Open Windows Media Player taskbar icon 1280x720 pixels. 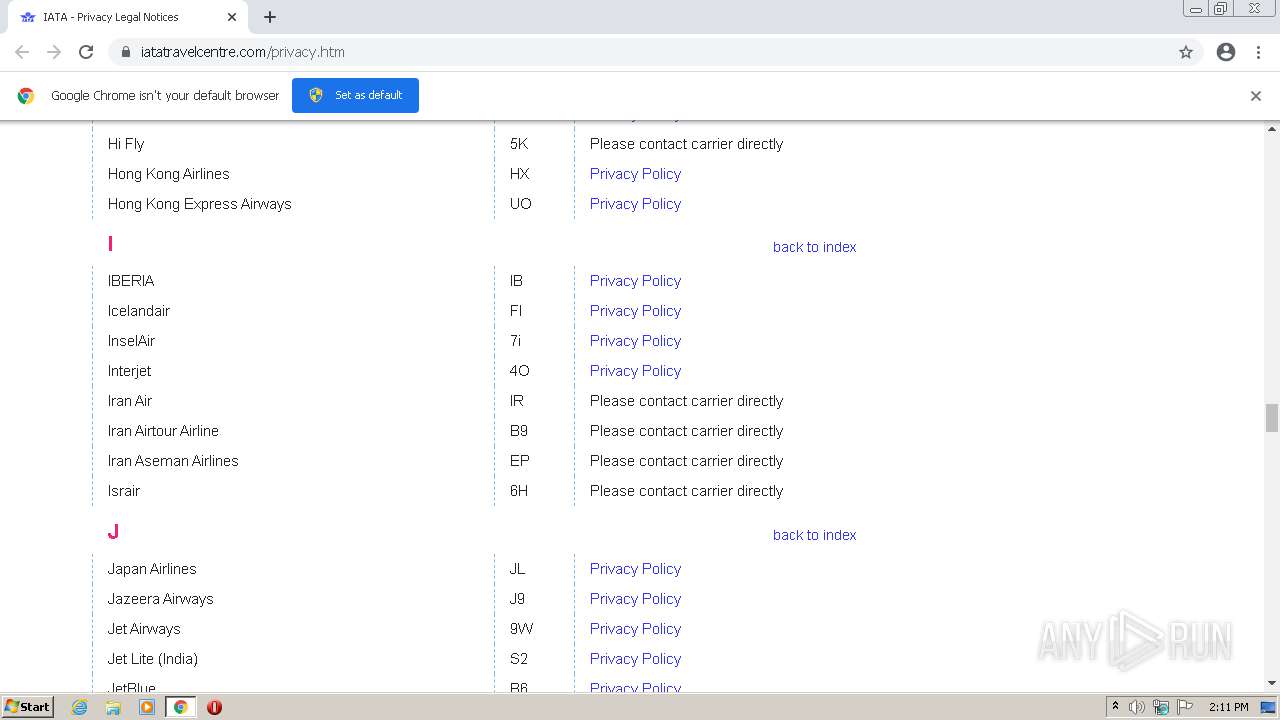[147, 707]
